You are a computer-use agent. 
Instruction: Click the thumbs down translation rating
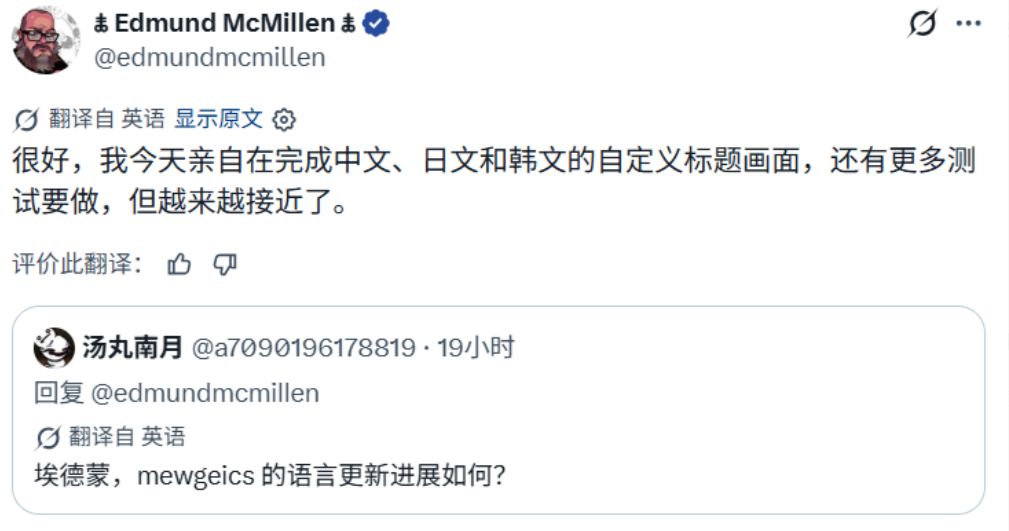(225, 264)
